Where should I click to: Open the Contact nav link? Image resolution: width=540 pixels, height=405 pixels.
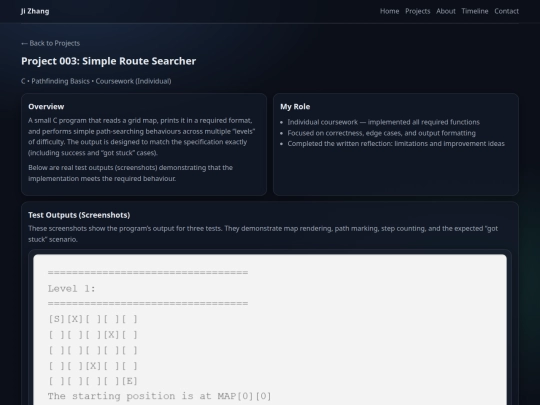click(x=506, y=11)
